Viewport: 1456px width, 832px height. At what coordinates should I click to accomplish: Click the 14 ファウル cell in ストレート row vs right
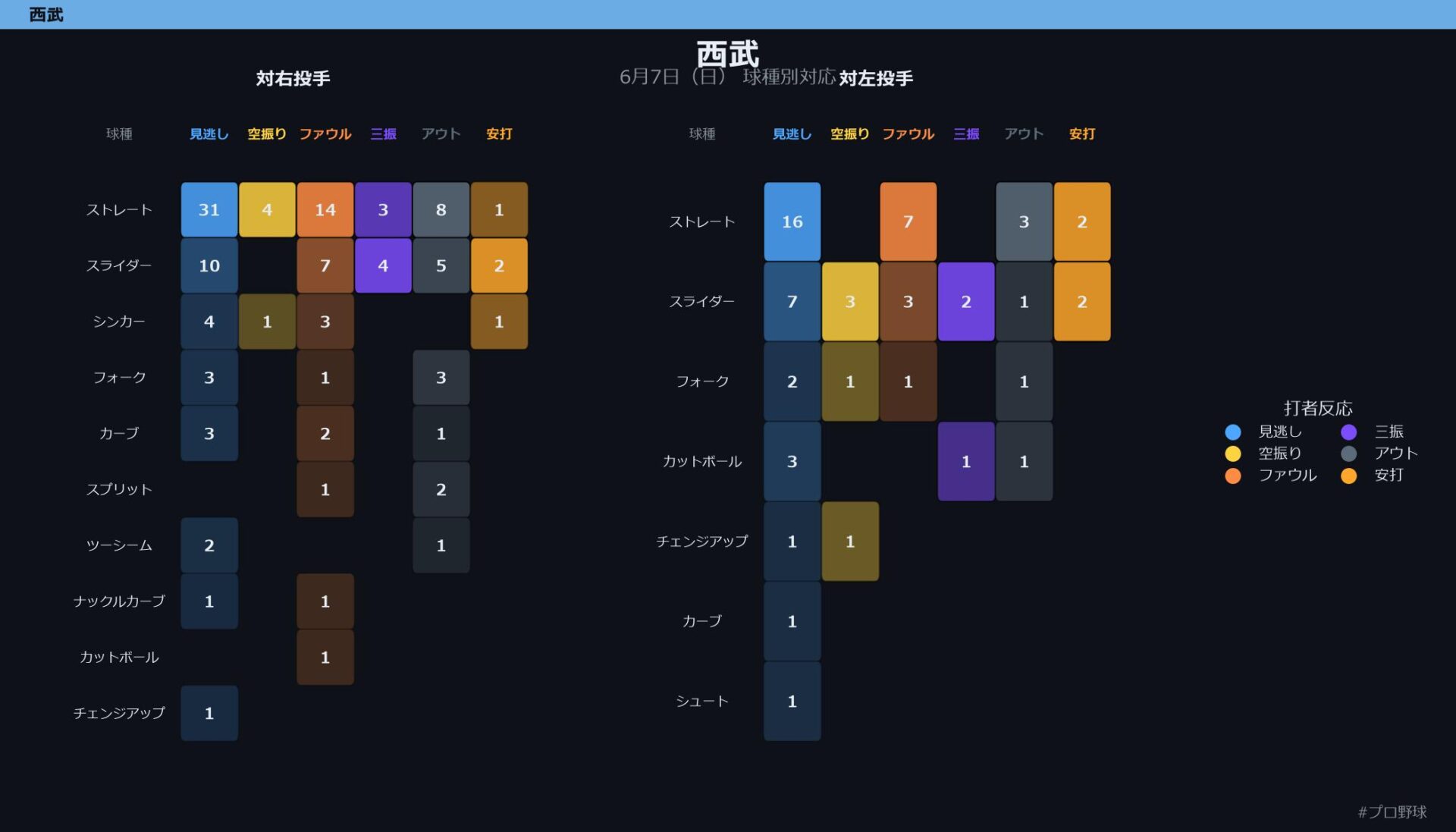point(325,209)
